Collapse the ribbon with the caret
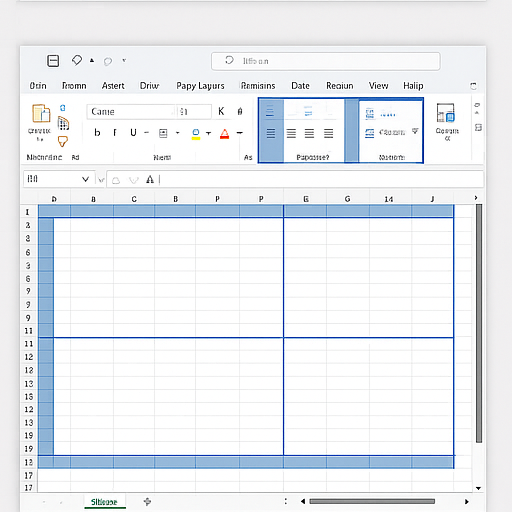The width and height of the screenshot is (512, 512). coord(477,113)
